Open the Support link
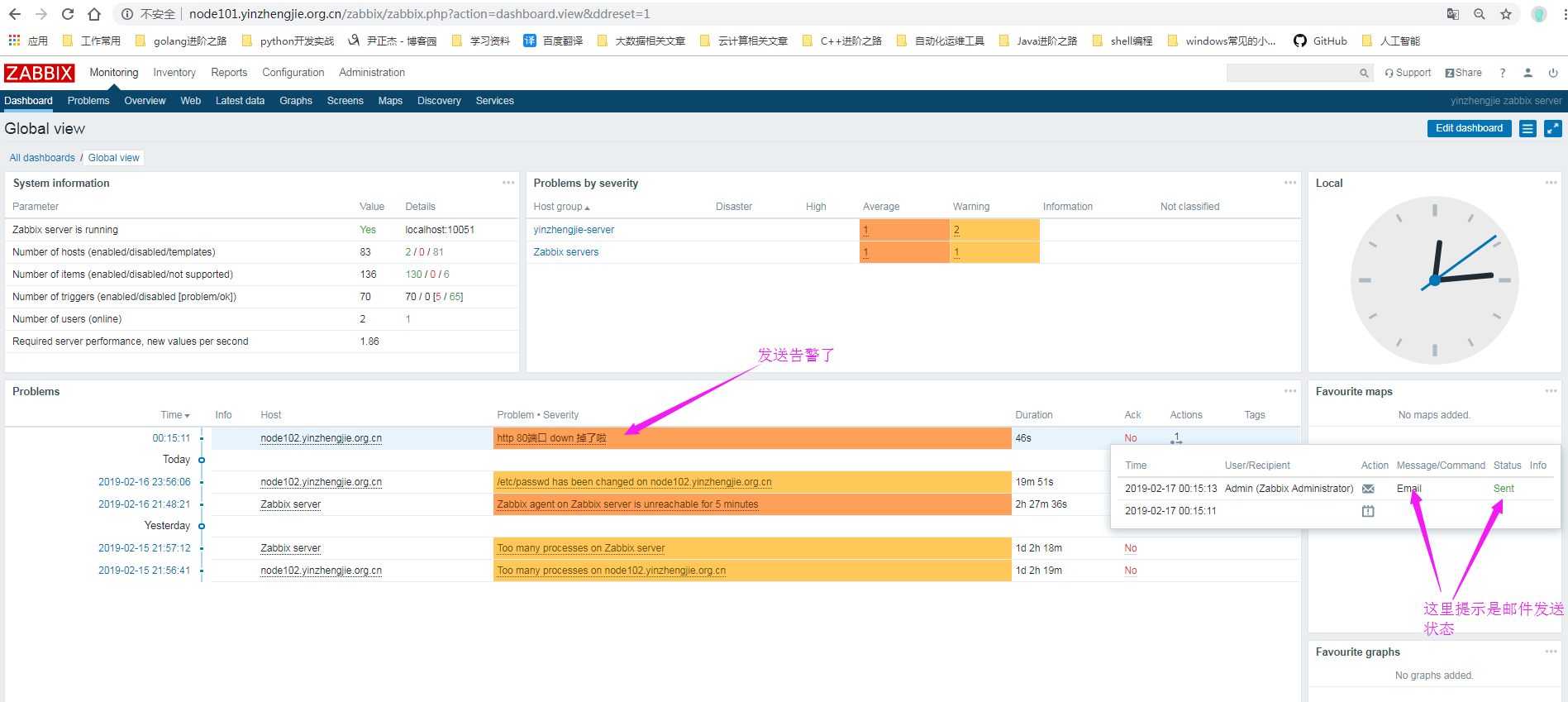This screenshot has width=1568, height=702. click(x=1408, y=73)
